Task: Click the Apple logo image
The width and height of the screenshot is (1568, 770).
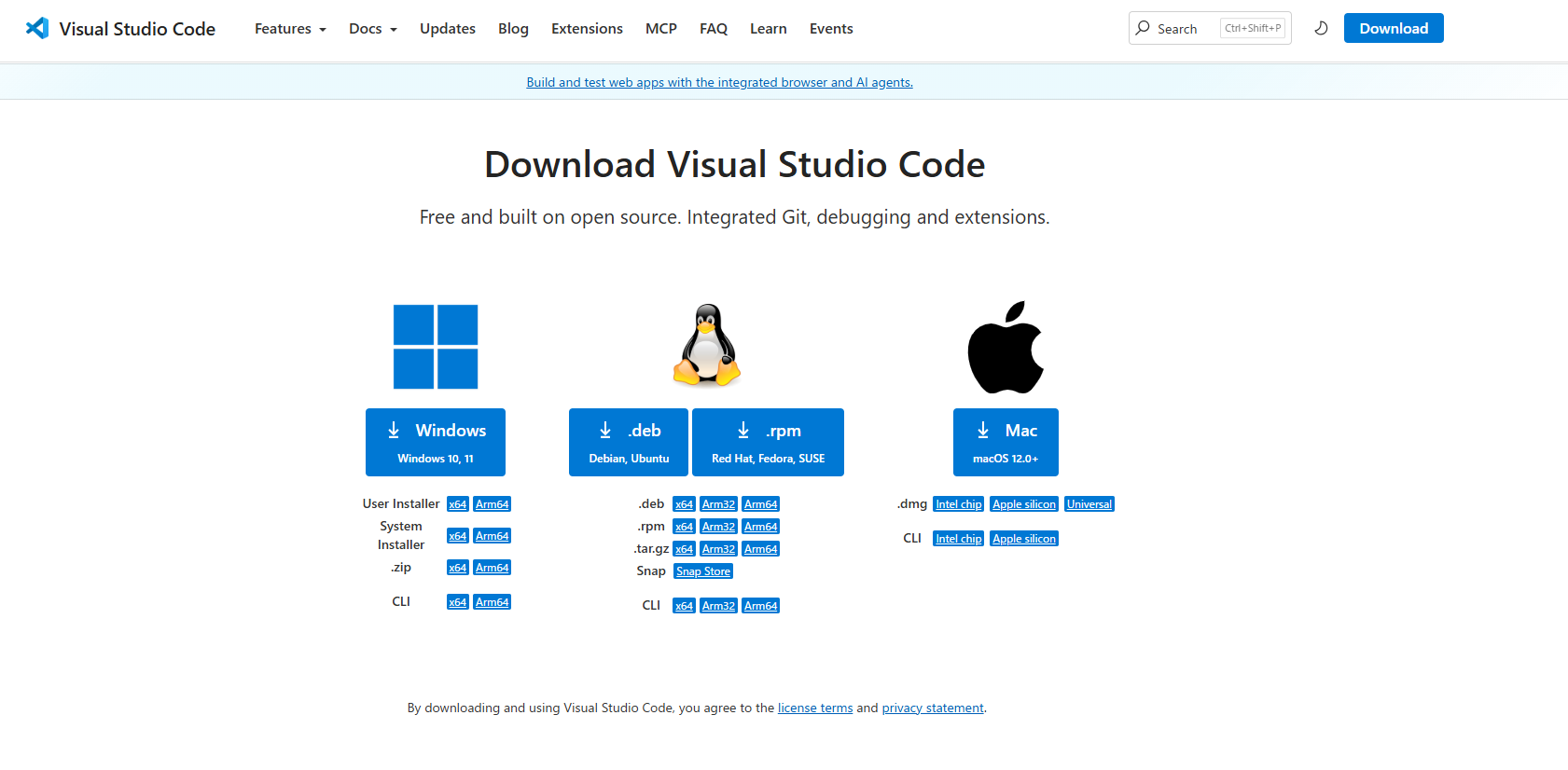Action: coord(1006,347)
